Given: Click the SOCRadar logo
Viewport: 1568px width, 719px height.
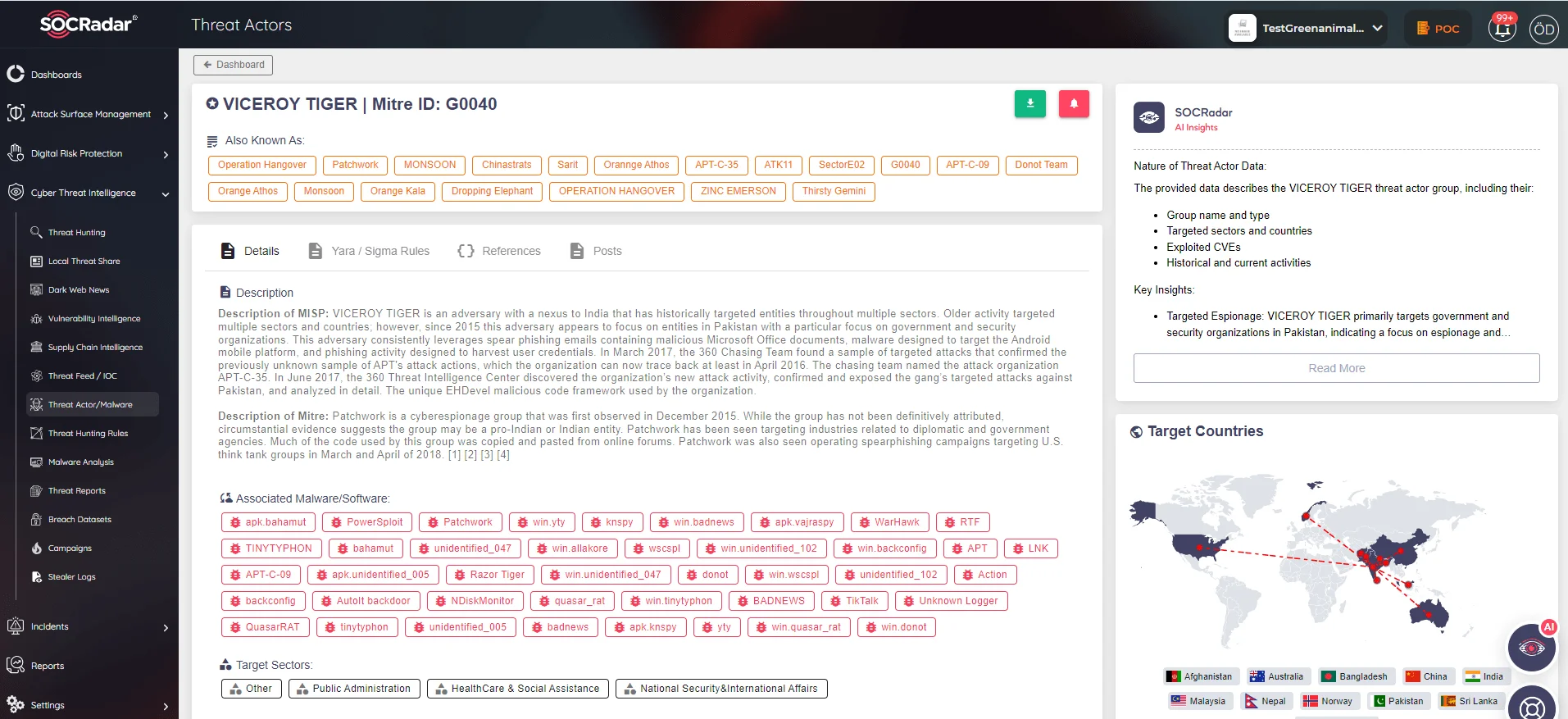Looking at the screenshot, I should tap(89, 24).
